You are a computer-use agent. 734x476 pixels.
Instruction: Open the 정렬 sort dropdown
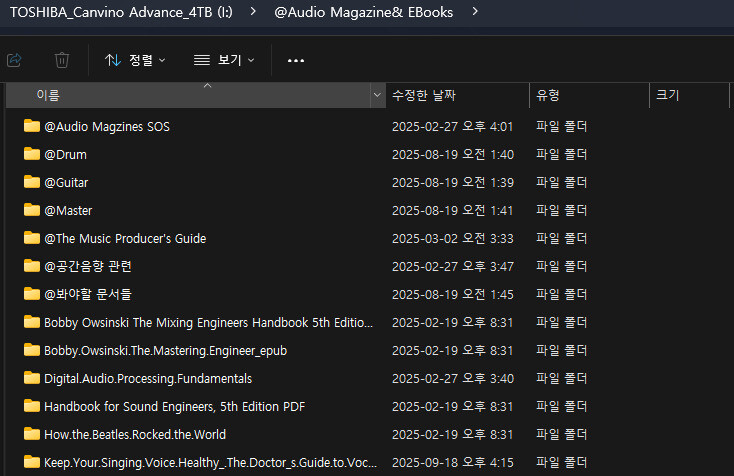tap(135, 60)
